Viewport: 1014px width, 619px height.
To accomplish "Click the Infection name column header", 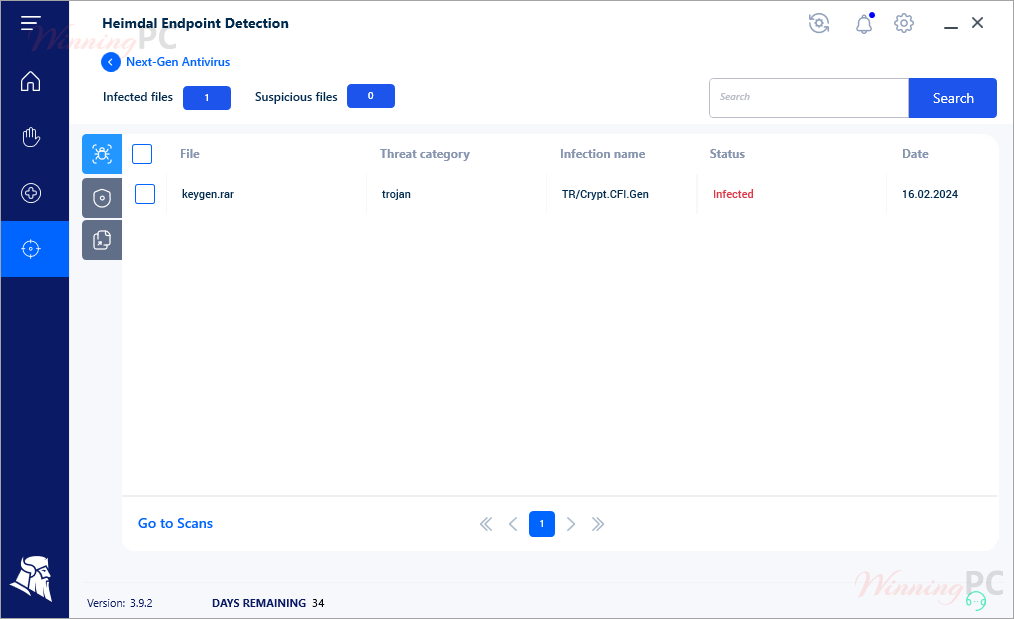I will (x=602, y=154).
